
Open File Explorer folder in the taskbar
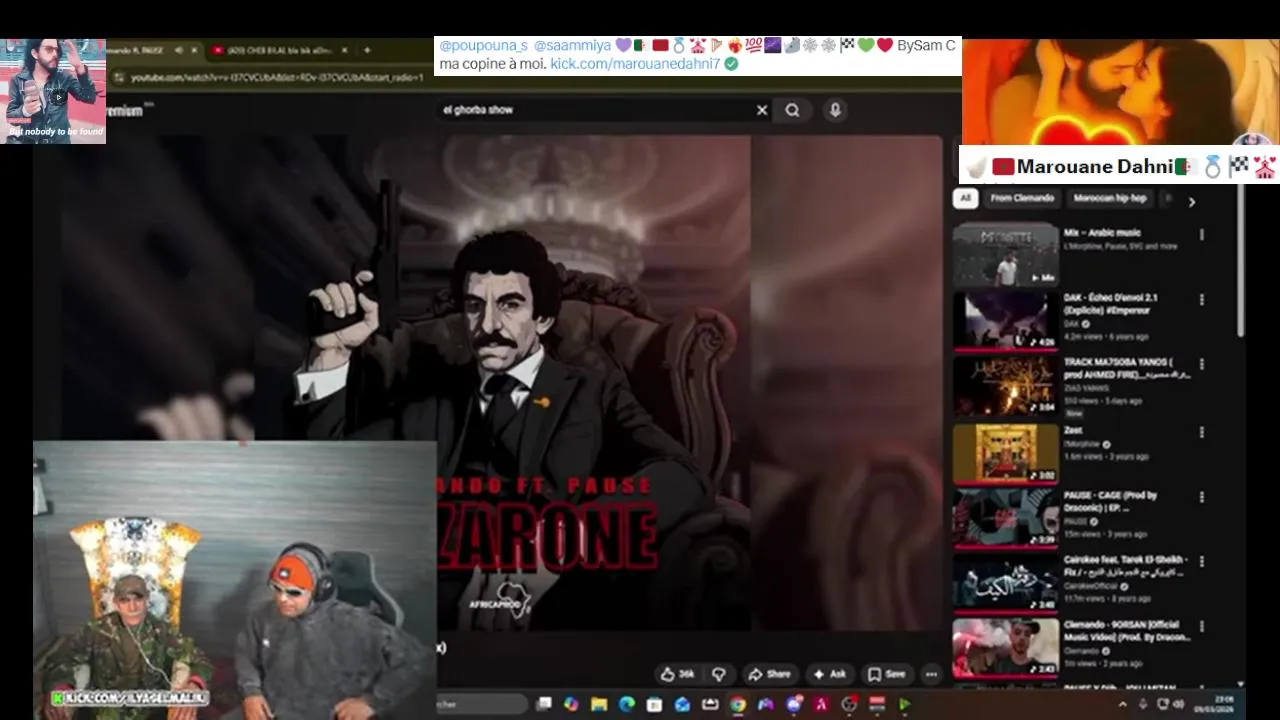[x=599, y=704]
